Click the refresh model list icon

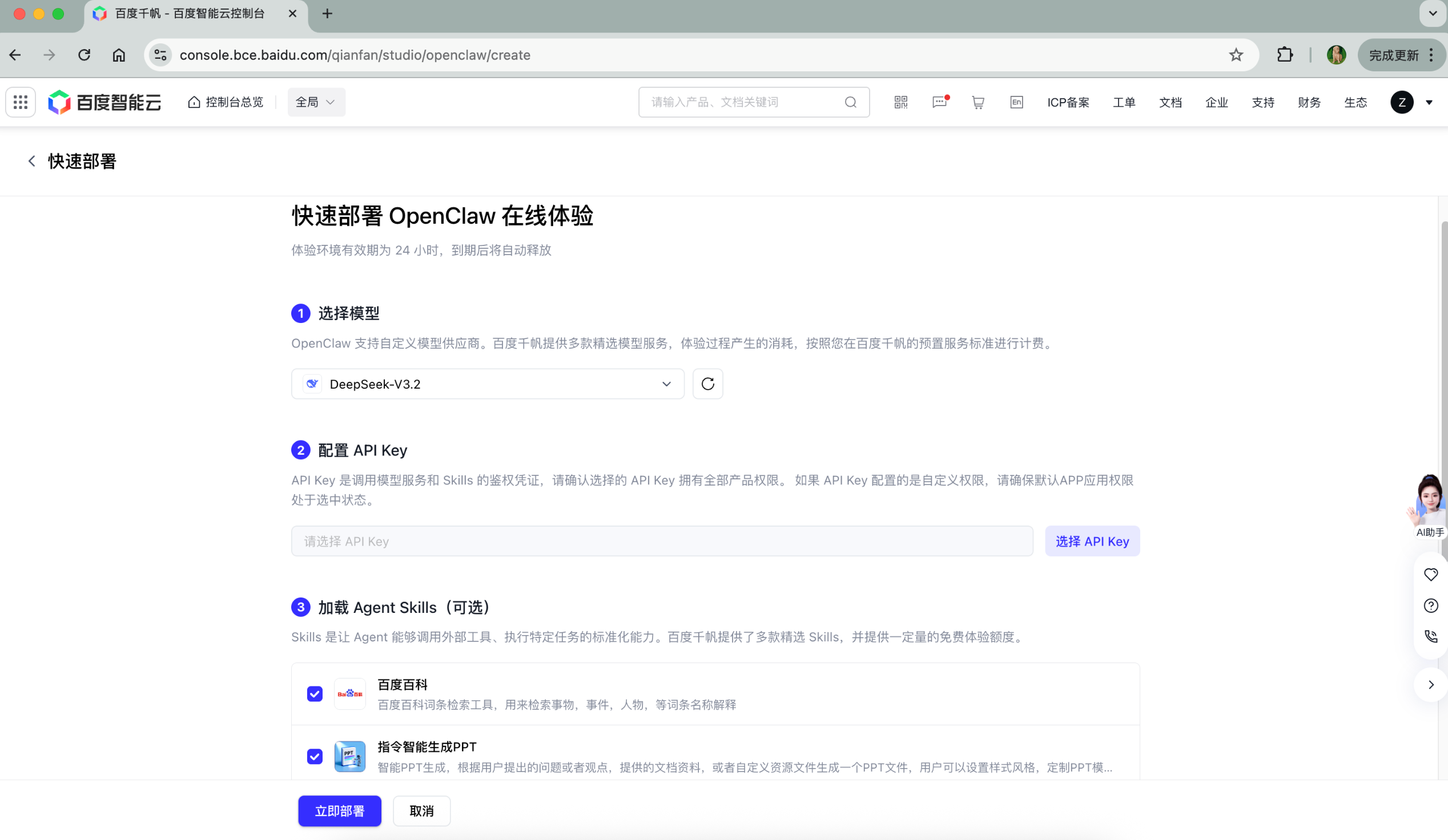pyautogui.click(x=707, y=383)
